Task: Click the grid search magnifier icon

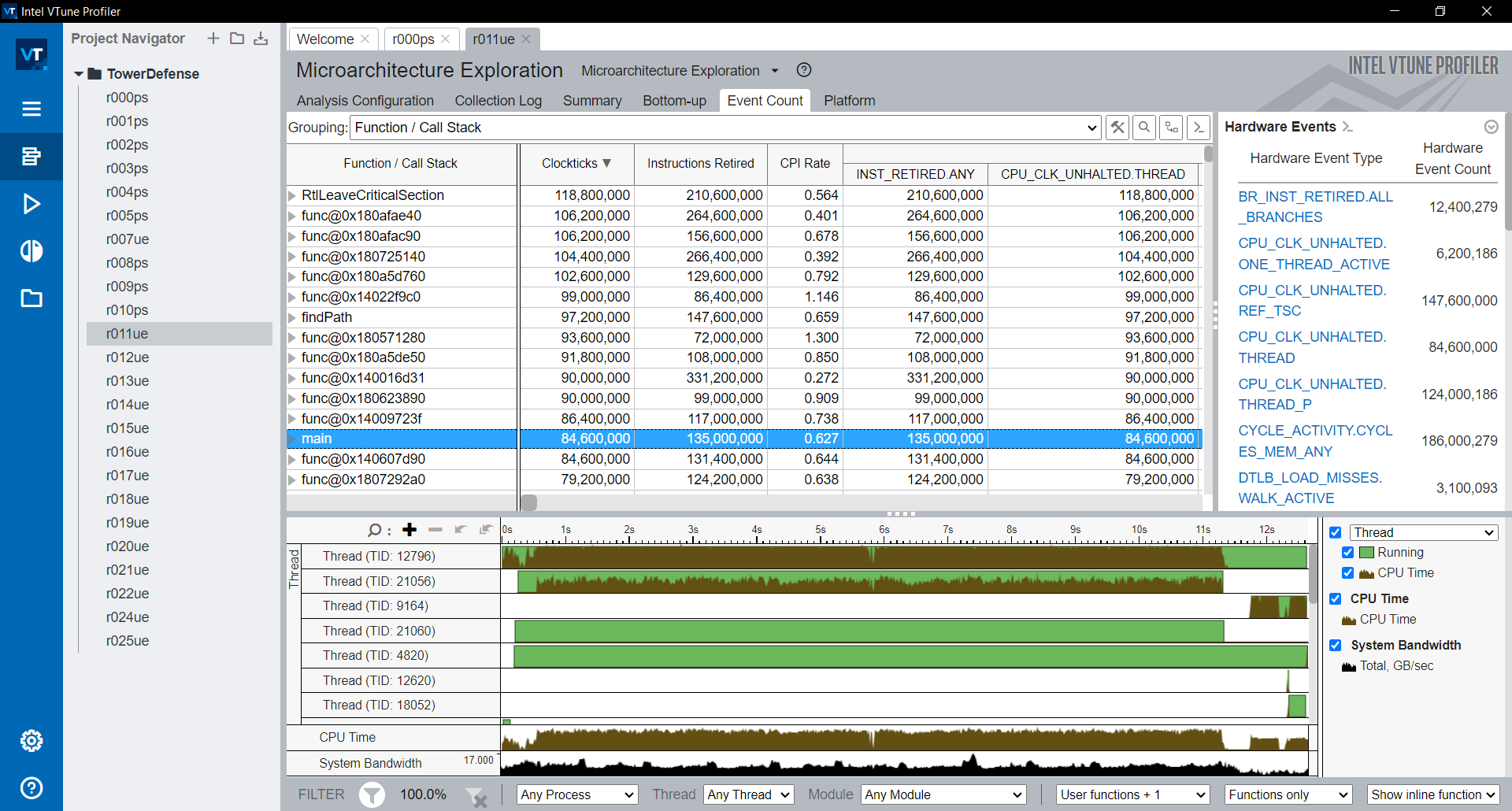Action: [x=1144, y=128]
